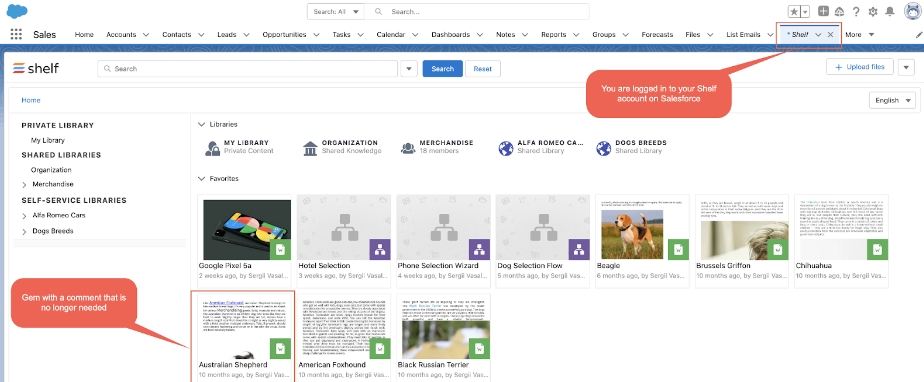The height and width of the screenshot is (382, 924).
Task: Click the pencil edit navigation icon
Action: point(919,35)
